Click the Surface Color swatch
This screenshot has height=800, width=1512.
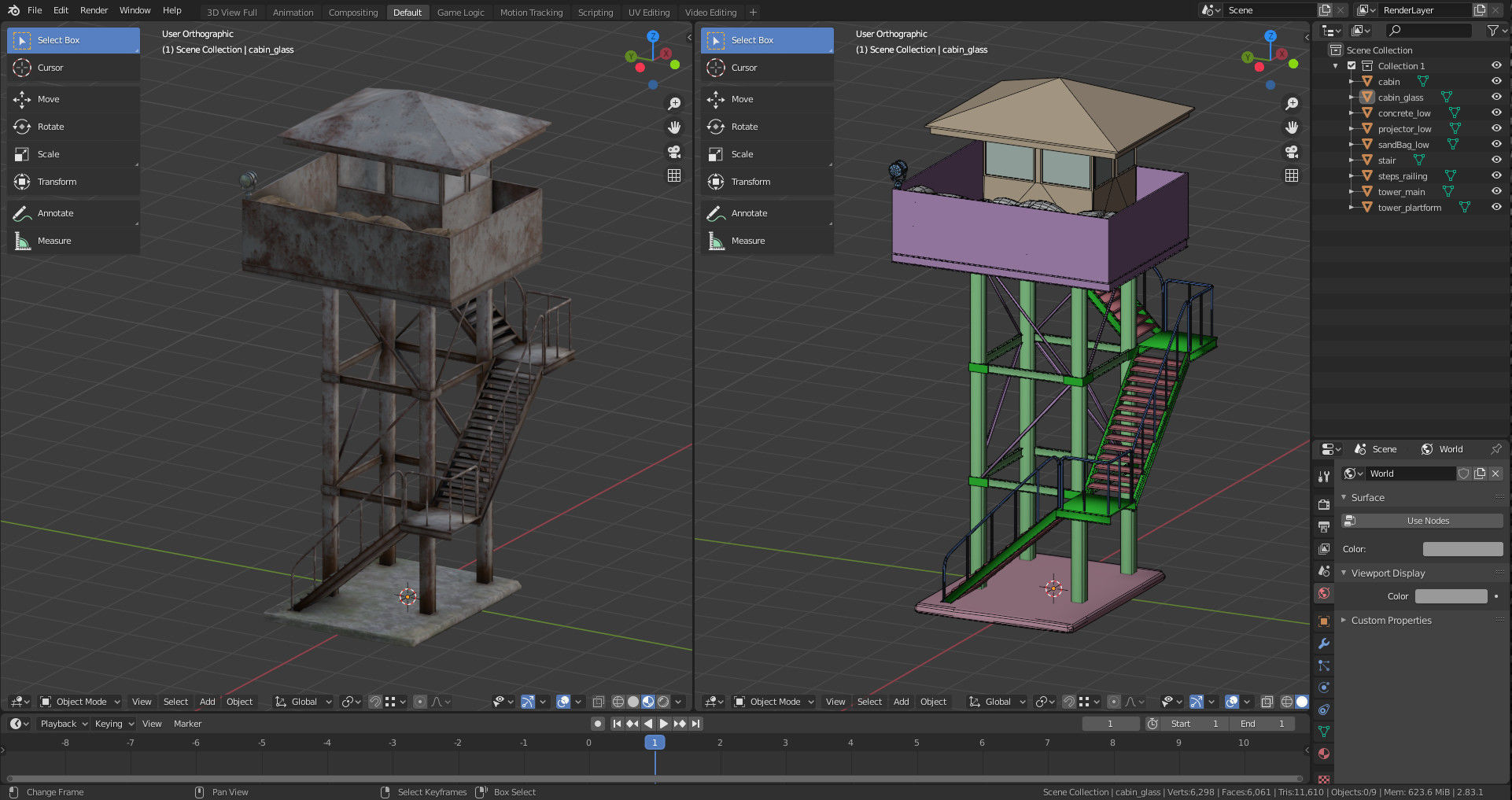[1462, 549]
